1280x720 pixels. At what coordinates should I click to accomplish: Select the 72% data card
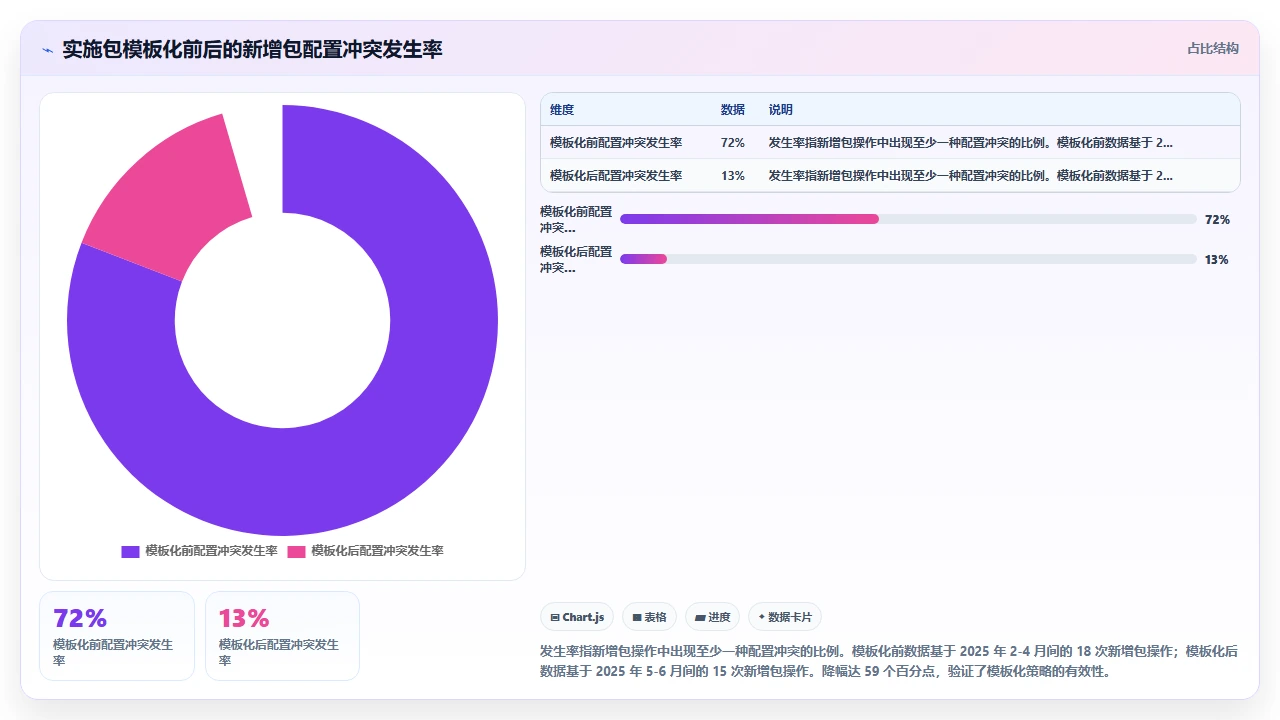coord(117,636)
